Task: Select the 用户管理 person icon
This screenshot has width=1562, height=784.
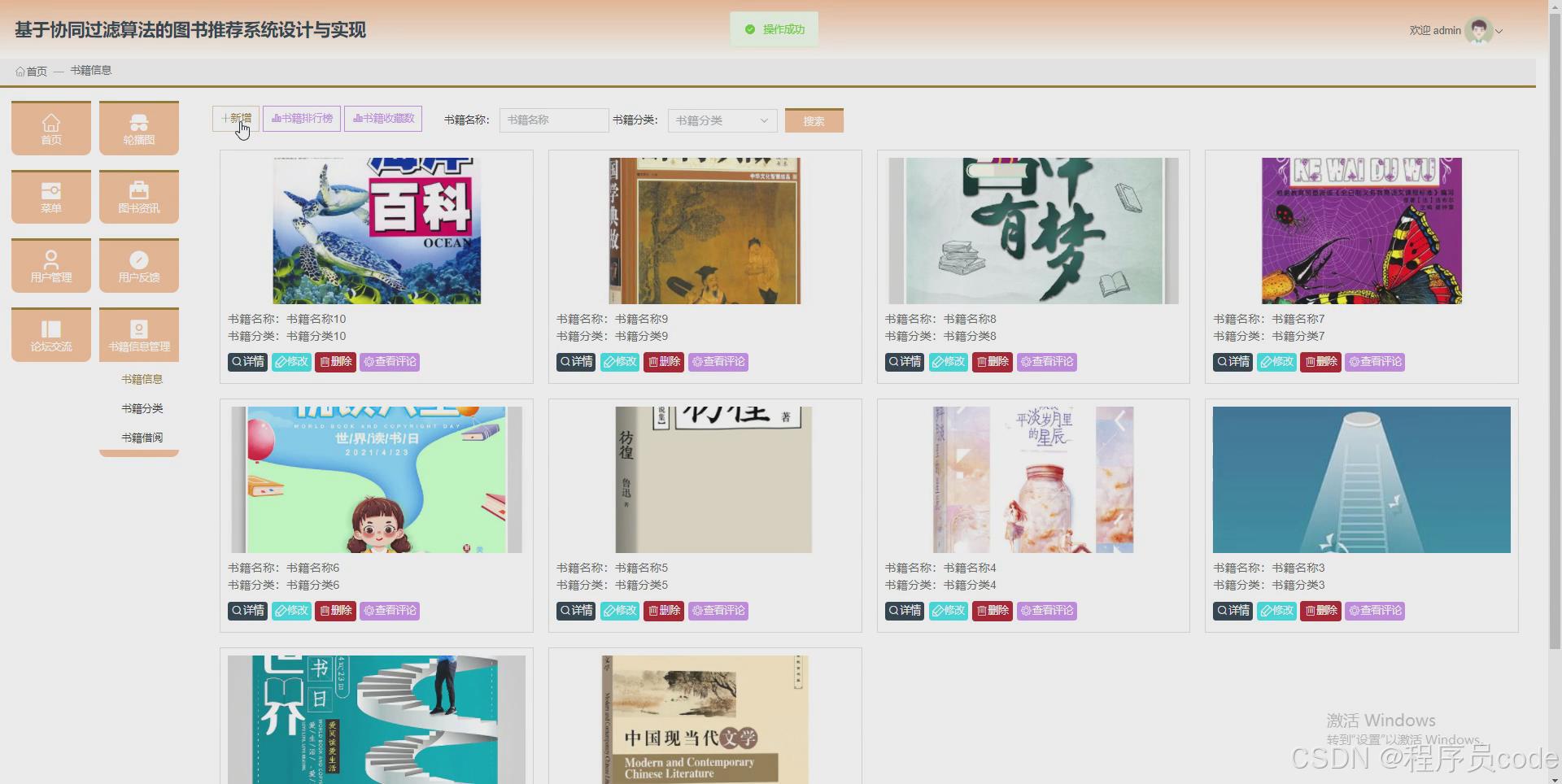Action: [x=50, y=265]
